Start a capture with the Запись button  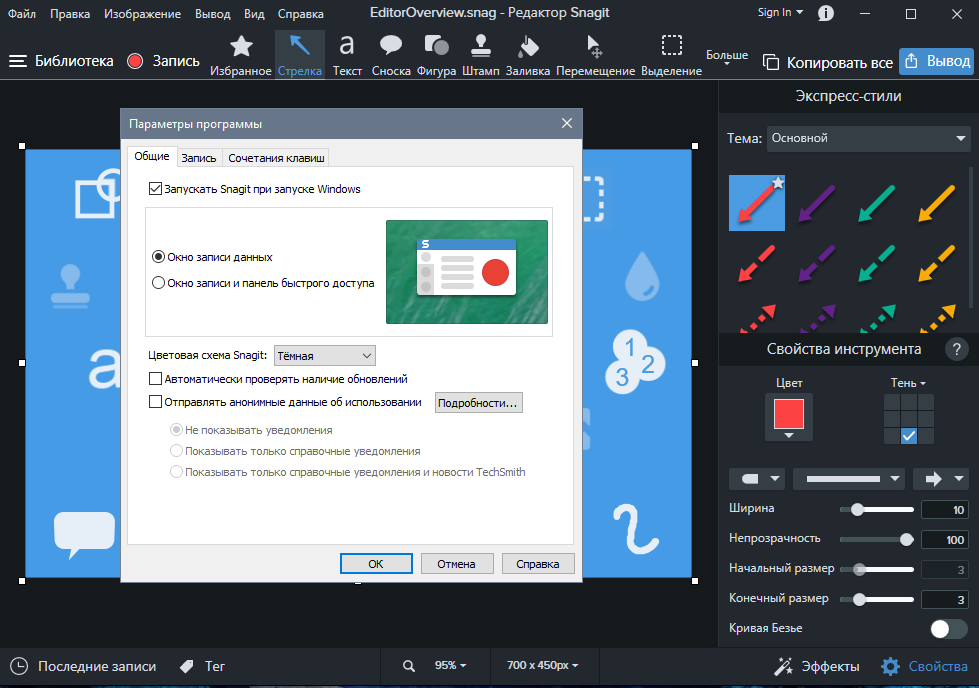coord(164,61)
